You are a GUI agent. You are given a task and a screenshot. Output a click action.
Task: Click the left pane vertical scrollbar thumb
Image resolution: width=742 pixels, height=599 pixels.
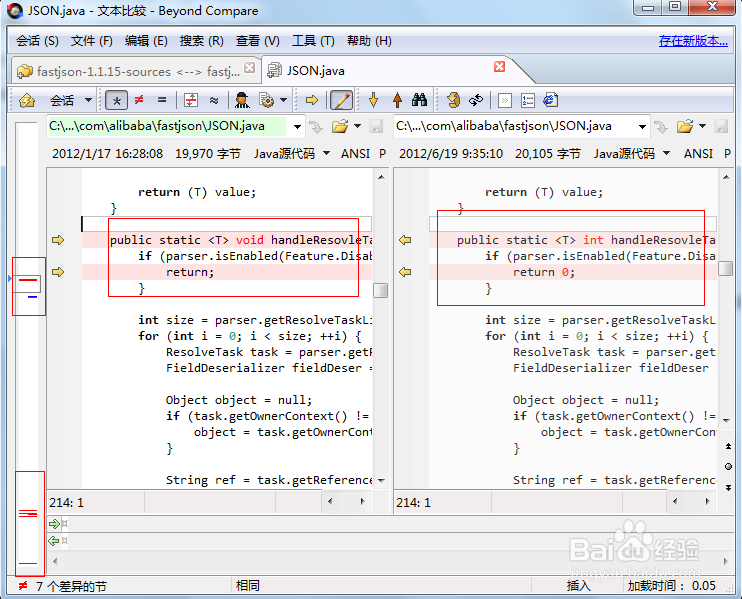[380, 290]
